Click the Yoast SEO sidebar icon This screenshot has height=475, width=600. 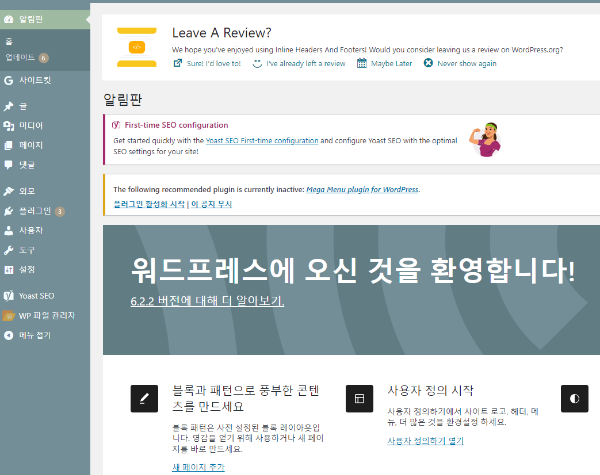[8, 296]
